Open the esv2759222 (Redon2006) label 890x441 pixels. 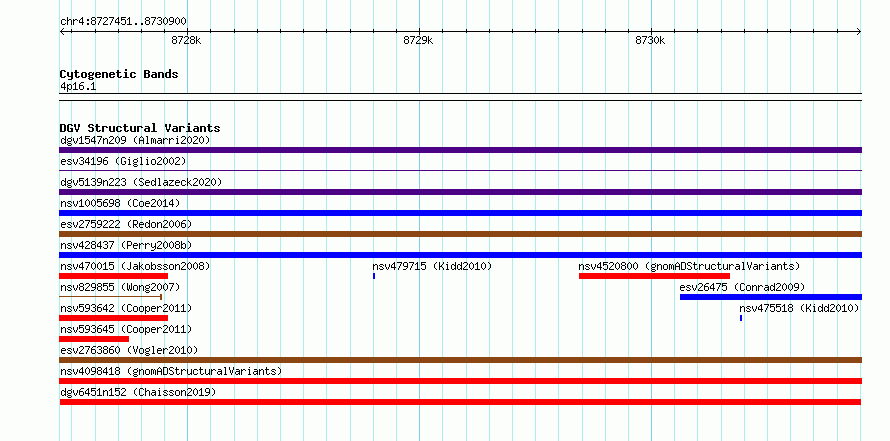[126, 224]
